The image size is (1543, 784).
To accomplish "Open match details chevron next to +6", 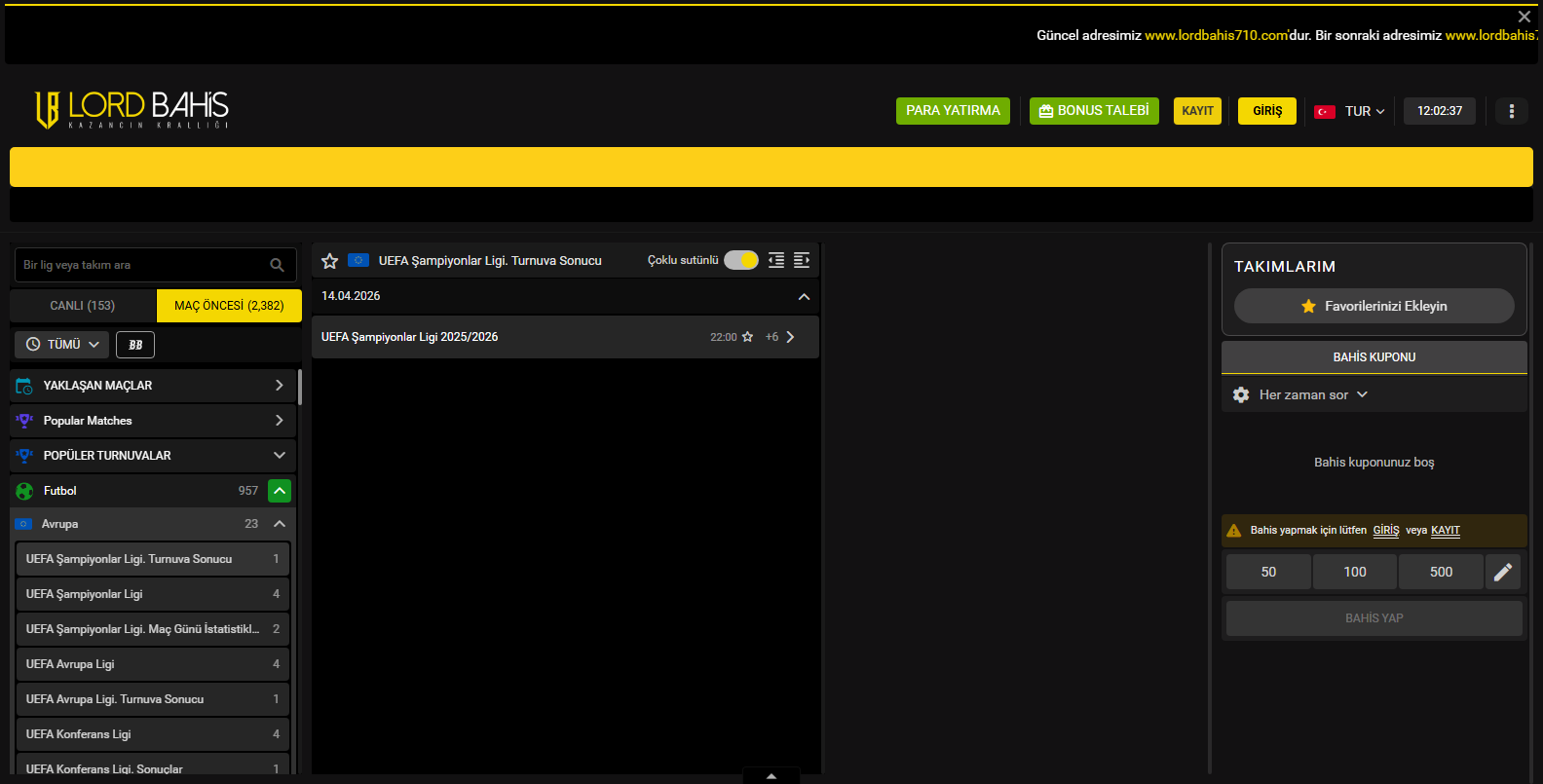I will [x=790, y=337].
